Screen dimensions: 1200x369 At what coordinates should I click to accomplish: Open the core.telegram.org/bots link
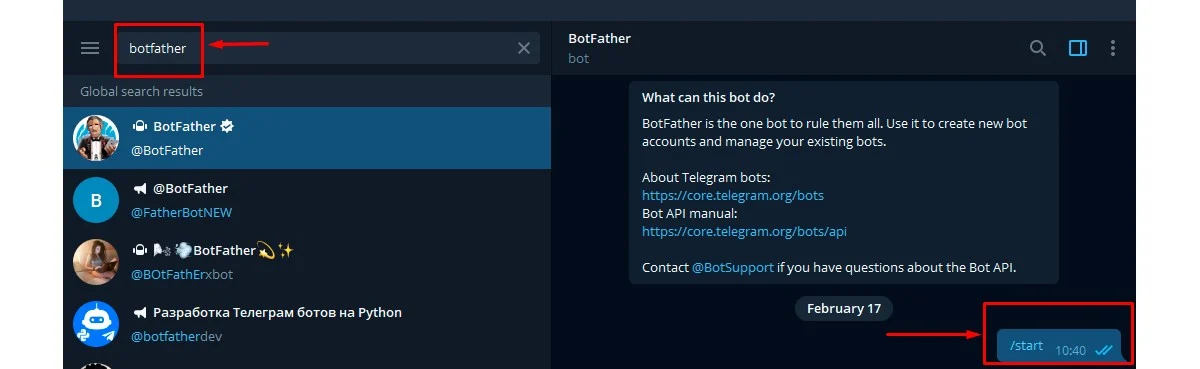[733, 195]
